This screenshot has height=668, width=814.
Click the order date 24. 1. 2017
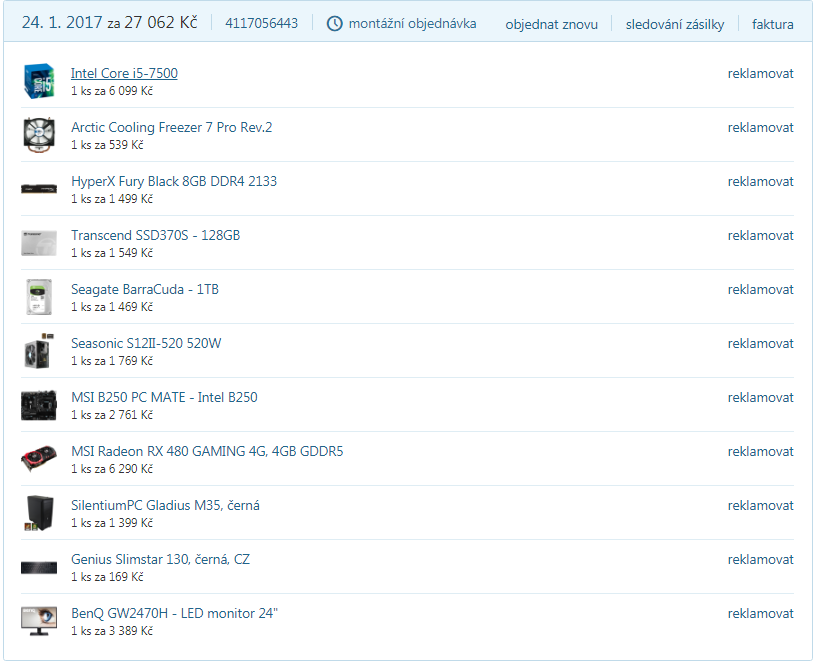click(62, 22)
